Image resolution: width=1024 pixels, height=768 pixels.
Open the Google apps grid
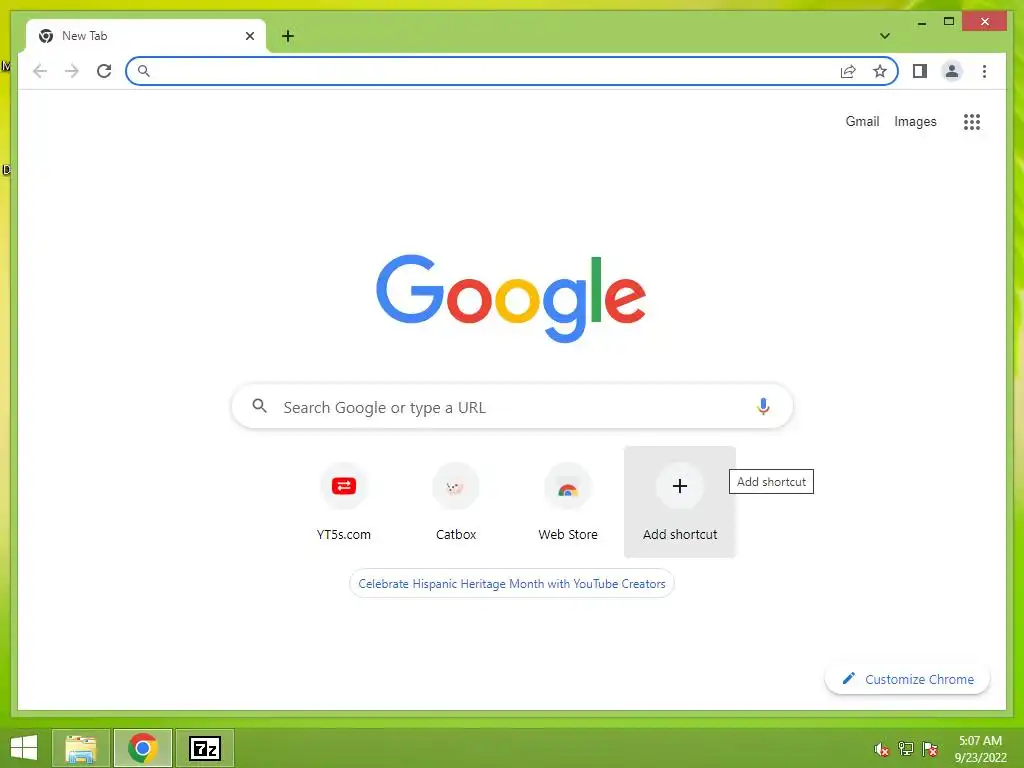[972, 121]
